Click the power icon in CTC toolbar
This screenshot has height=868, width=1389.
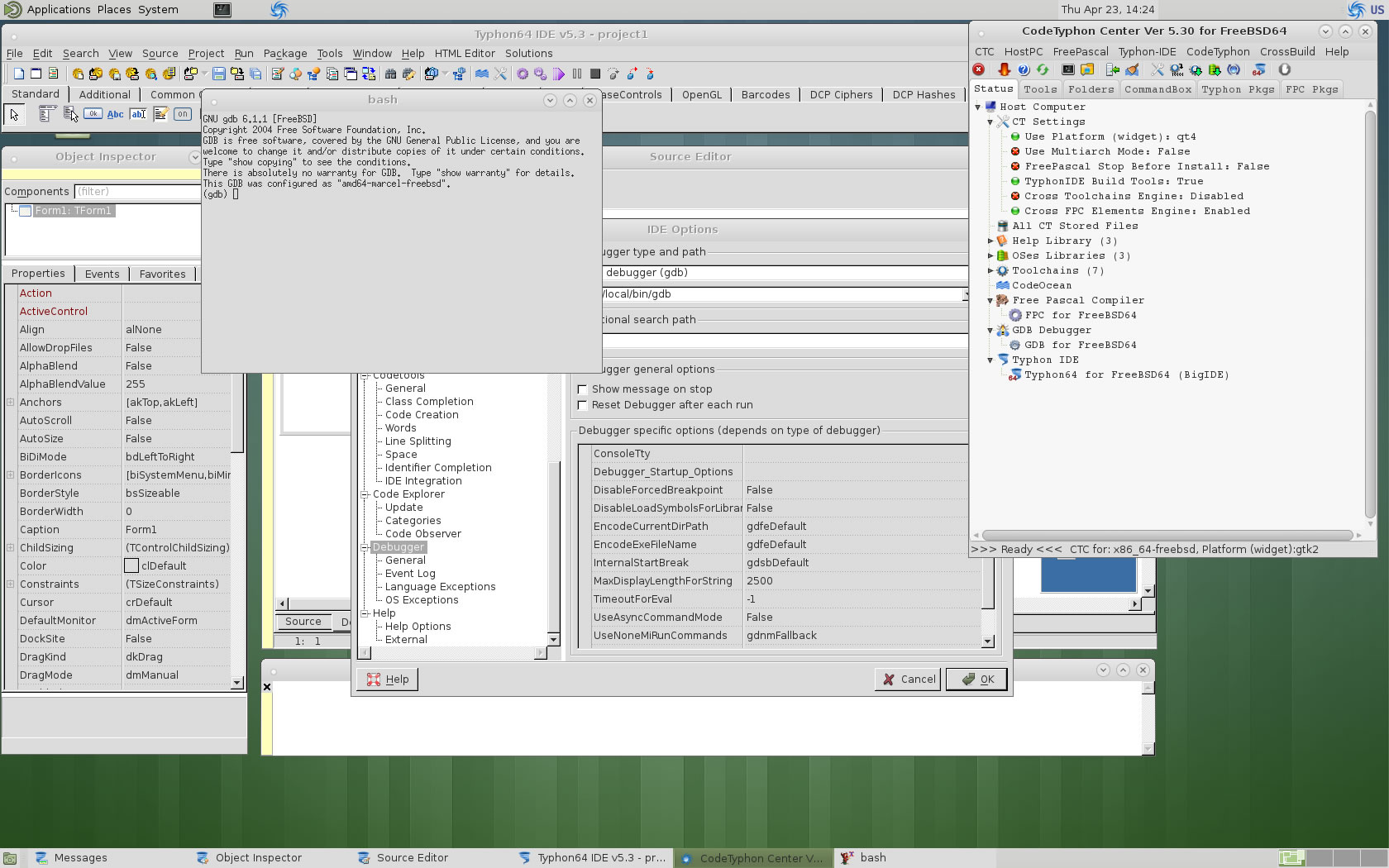pos(1284,69)
